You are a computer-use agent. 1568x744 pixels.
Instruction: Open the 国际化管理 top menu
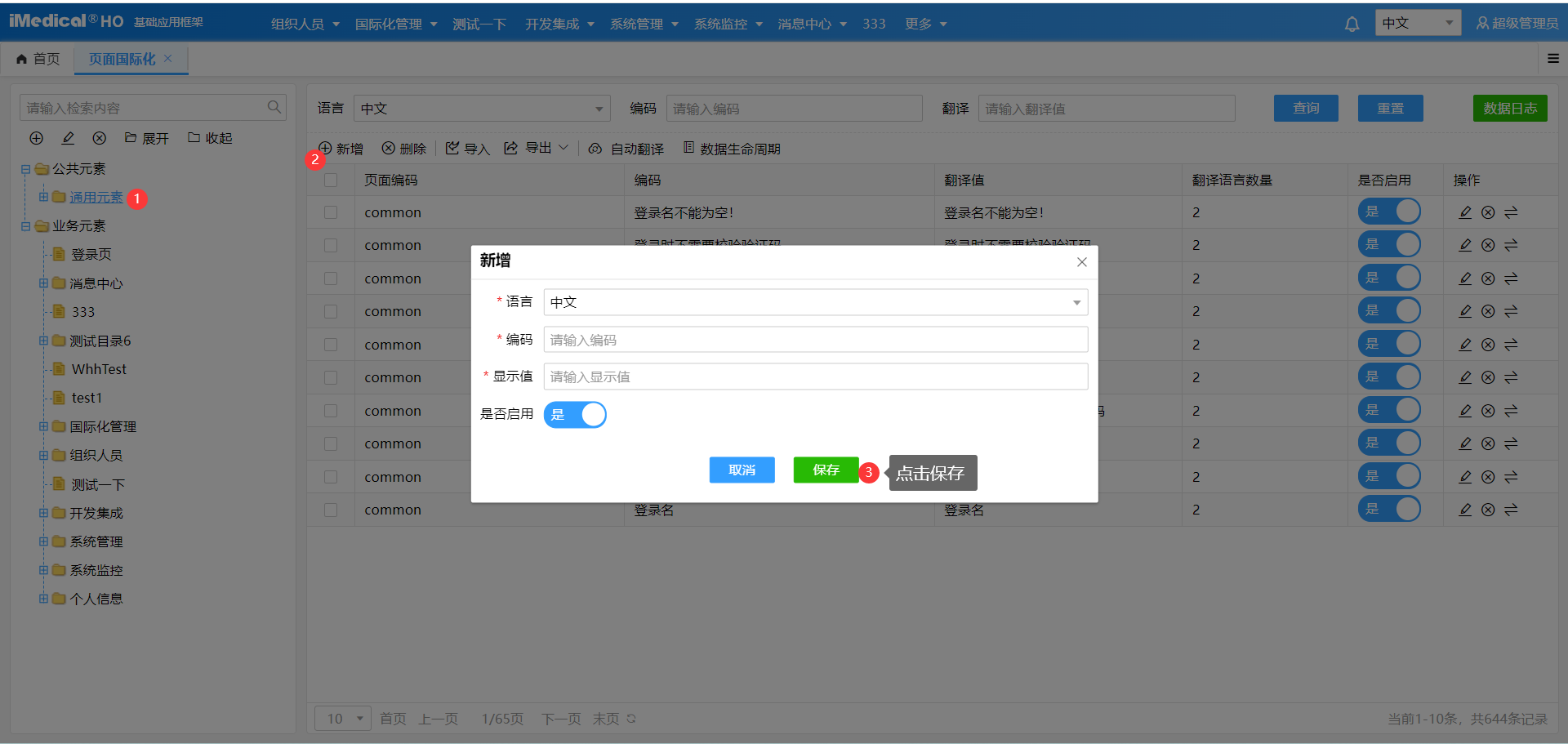click(x=396, y=24)
